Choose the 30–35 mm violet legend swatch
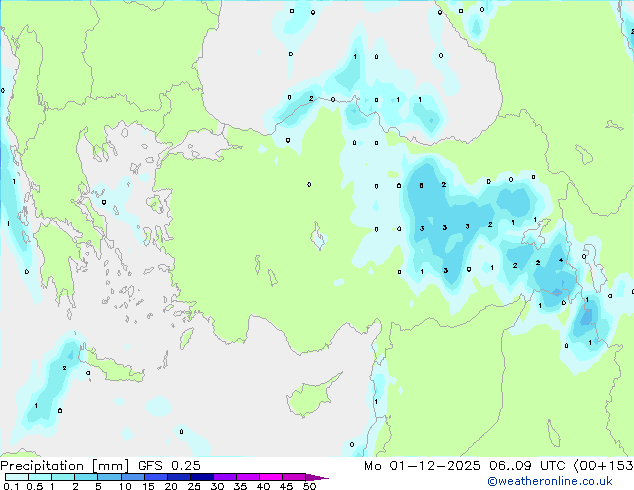Screen dimensions: 634x490 [x=224, y=477]
